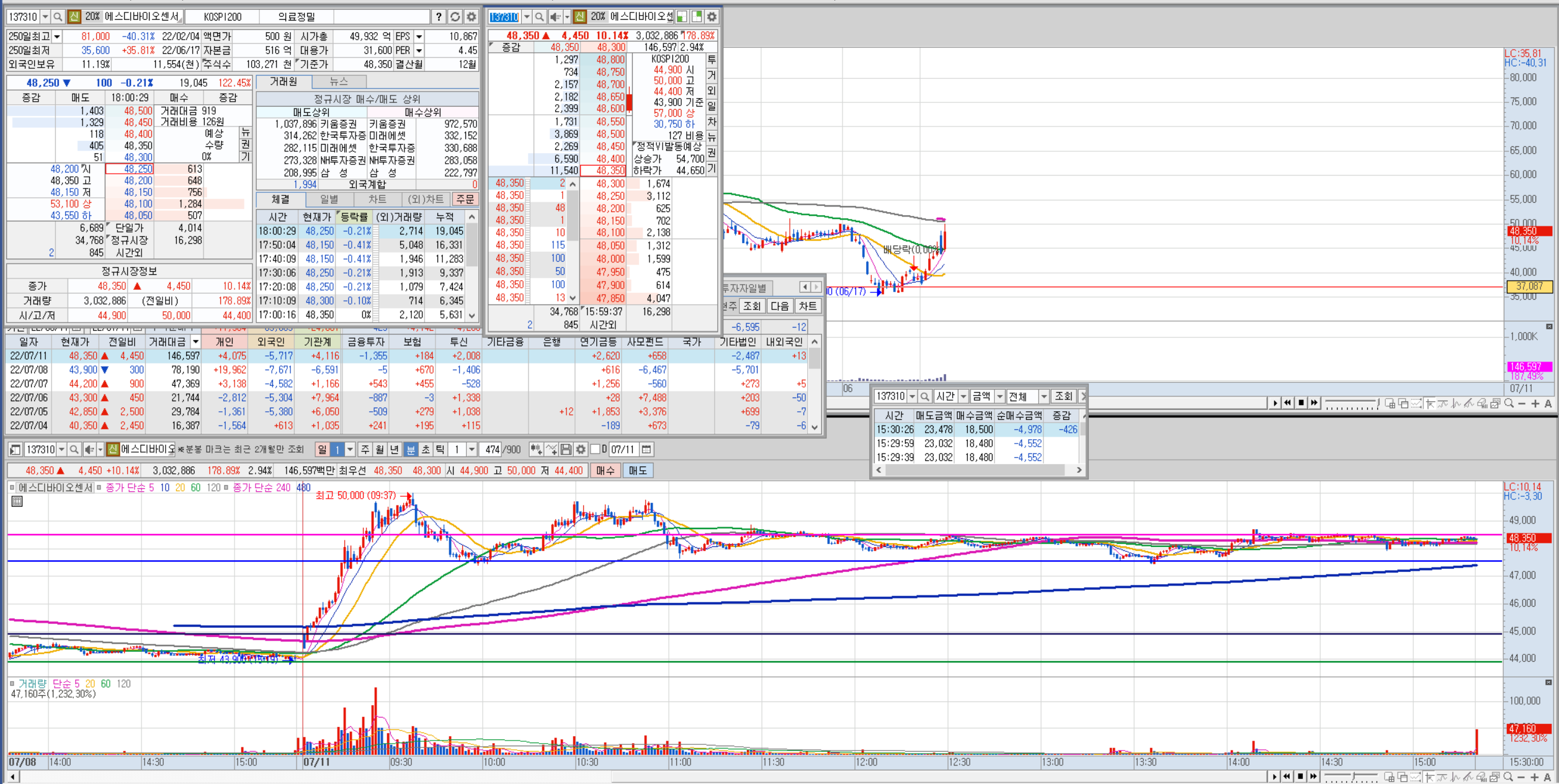Screen dimensions: 1559x784
Task: Select the 년 (yearly) period toggle
Action: pyautogui.click(x=395, y=450)
